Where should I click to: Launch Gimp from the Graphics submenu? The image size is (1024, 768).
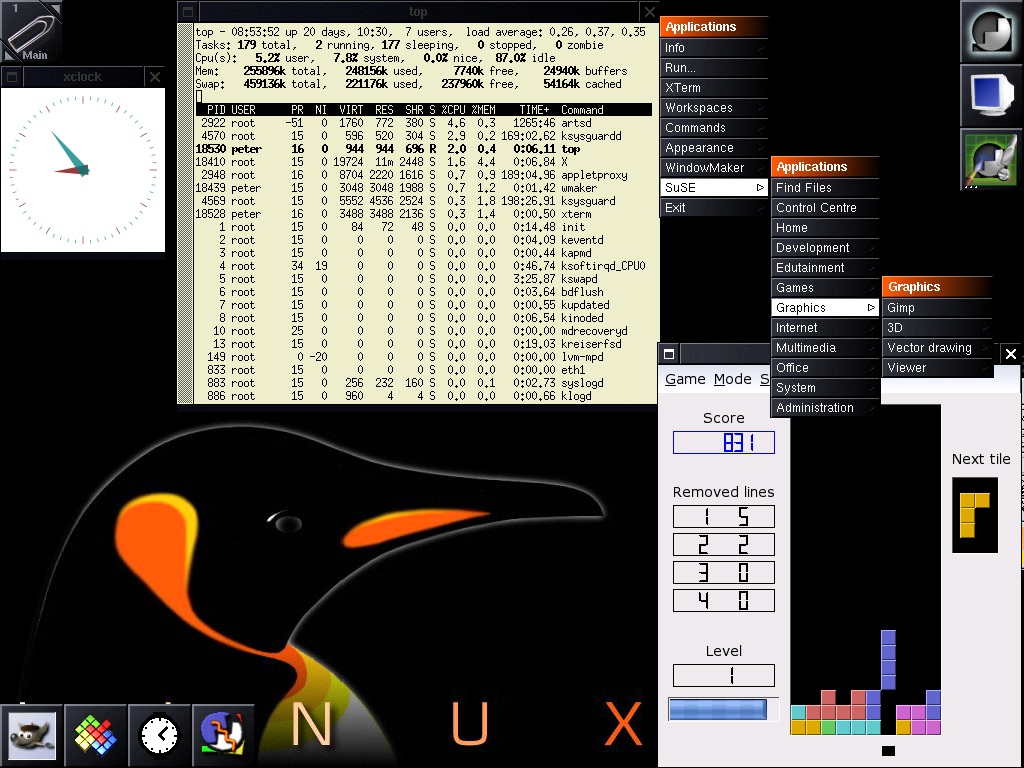coord(937,308)
